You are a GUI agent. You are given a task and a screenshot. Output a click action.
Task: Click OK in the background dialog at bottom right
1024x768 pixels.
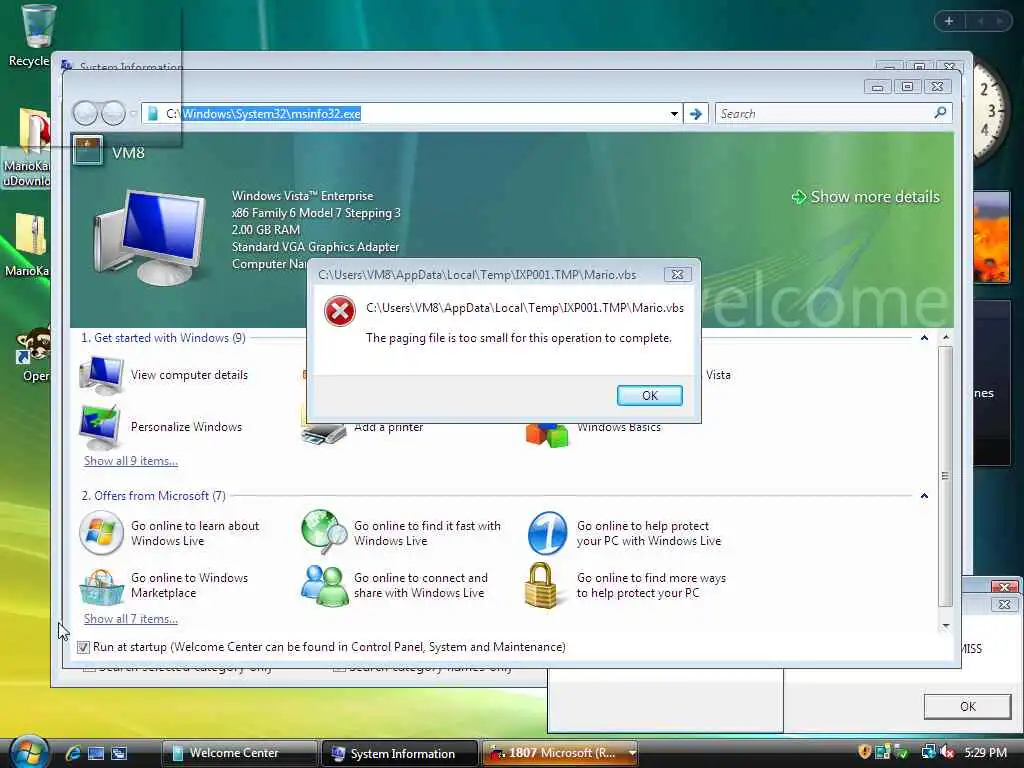[967, 706]
